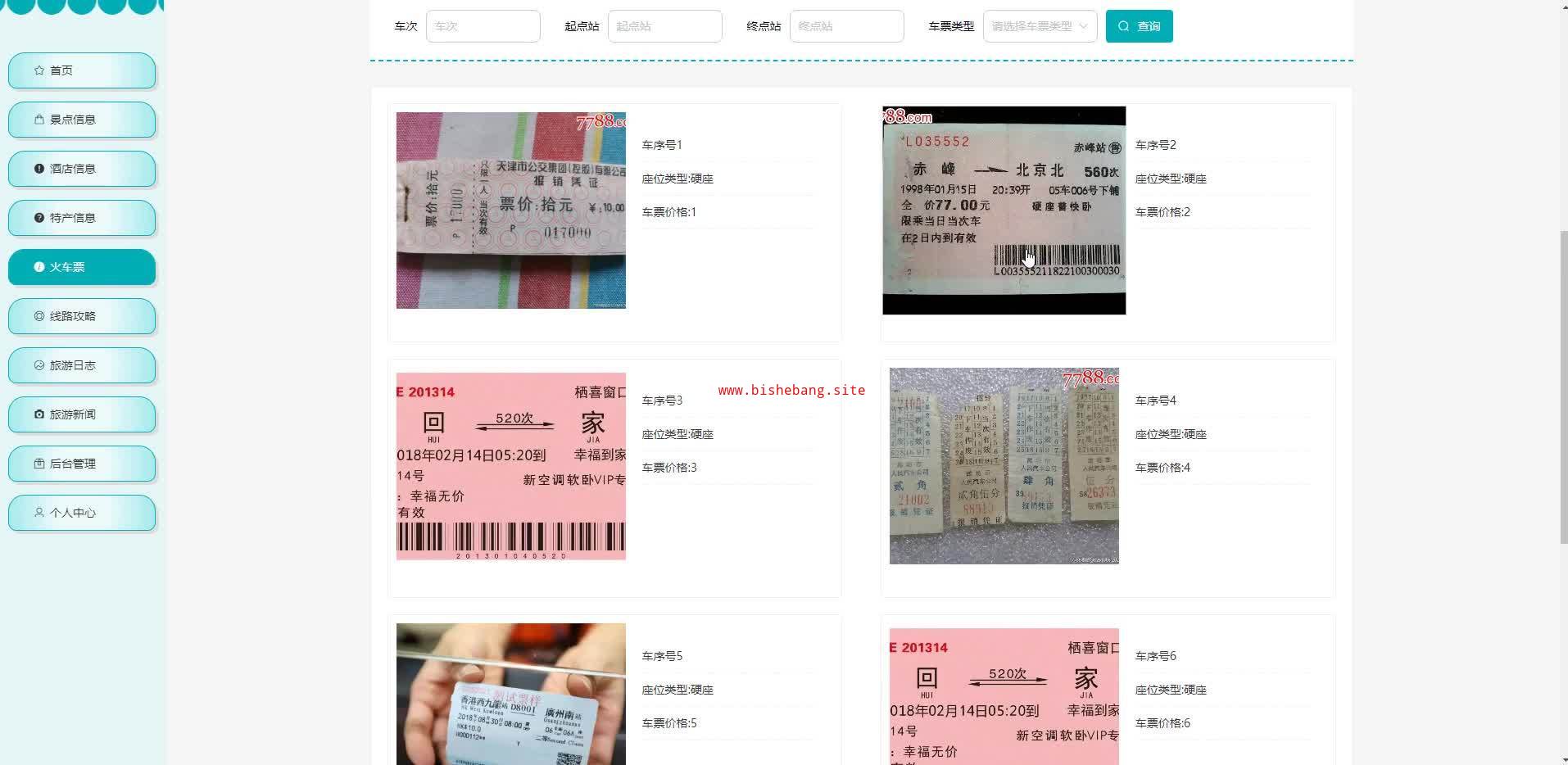1568x765 pixels.
Task: Open the pink ticket image for 车序号3
Action: pyautogui.click(x=511, y=466)
